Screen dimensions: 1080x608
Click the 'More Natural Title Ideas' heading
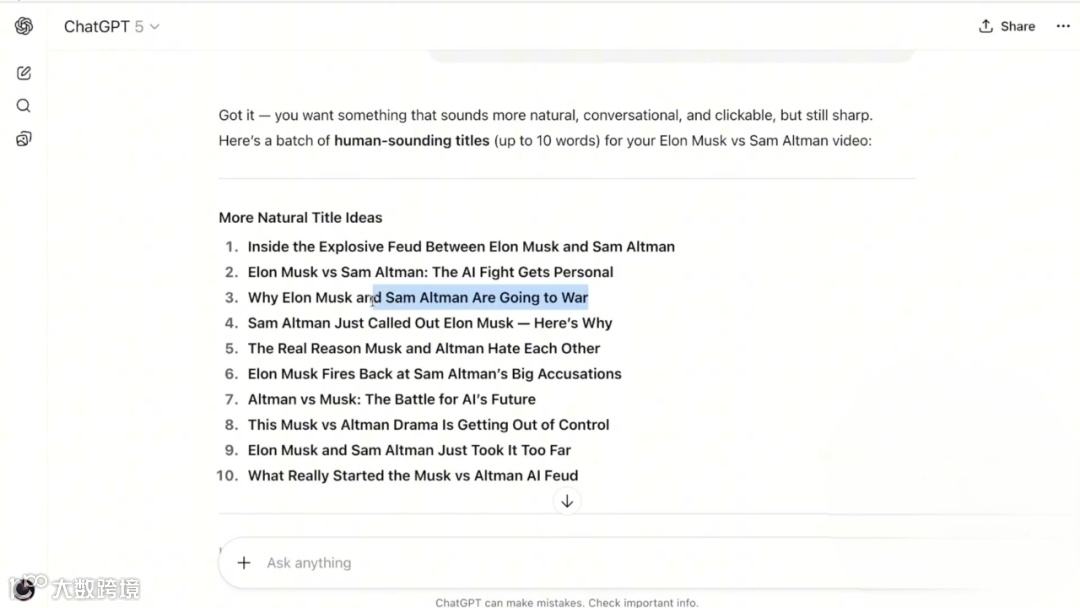coord(300,218)
